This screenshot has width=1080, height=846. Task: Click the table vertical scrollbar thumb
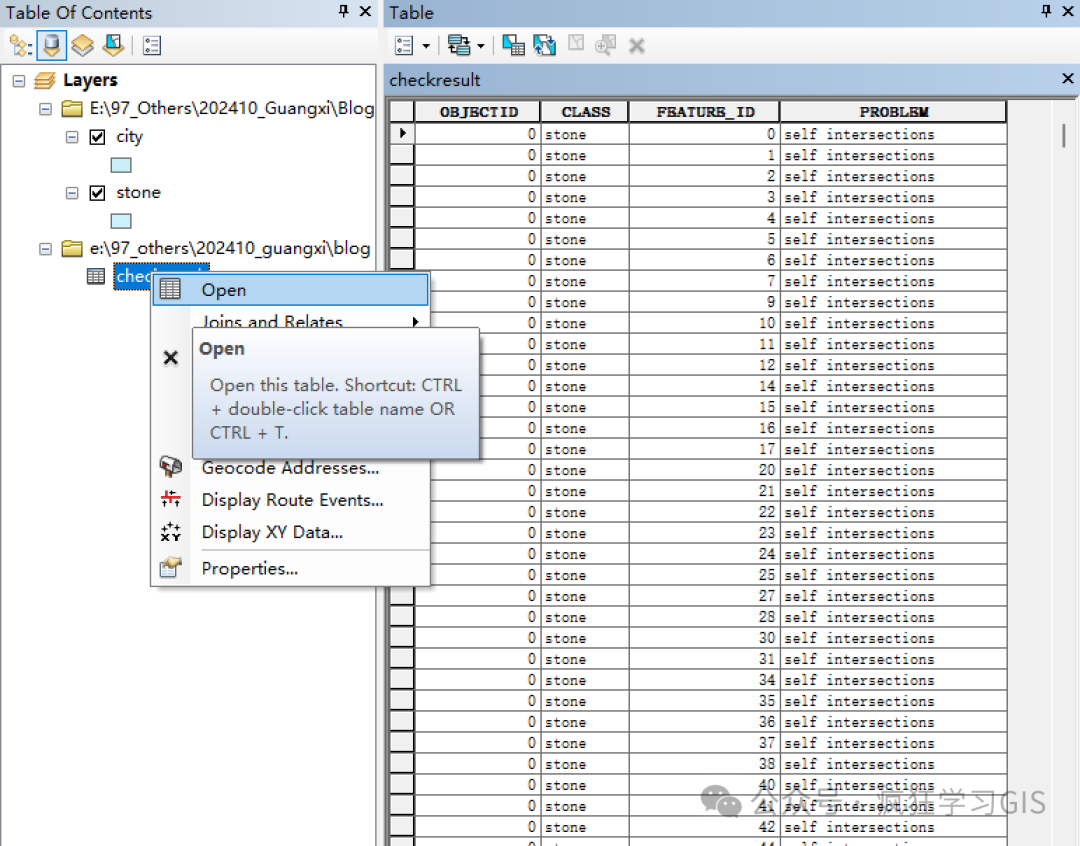[x=1063, y=136]
